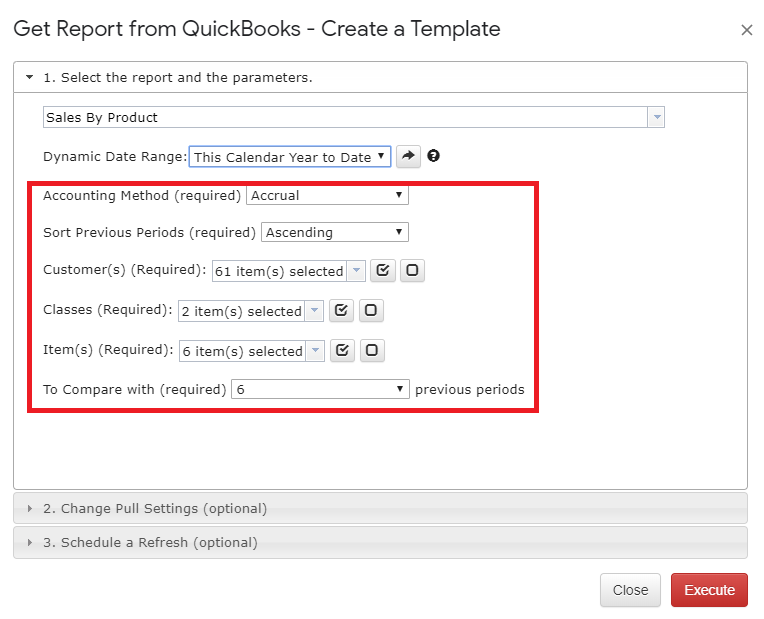
Task: Open Sort Previous Periods Ascending dropdown
Action: click(x=335, y=232)
